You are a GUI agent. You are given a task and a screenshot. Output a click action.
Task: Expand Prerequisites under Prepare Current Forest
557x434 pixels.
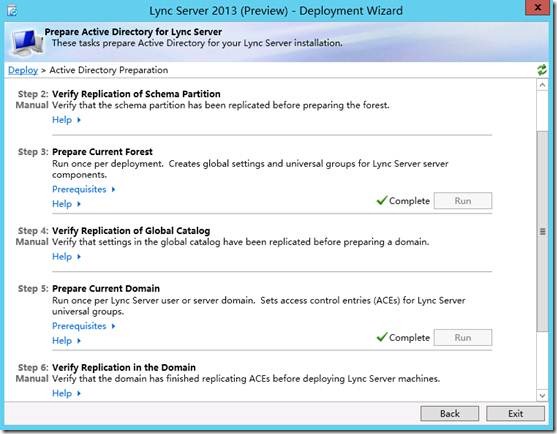pos(83,189)
